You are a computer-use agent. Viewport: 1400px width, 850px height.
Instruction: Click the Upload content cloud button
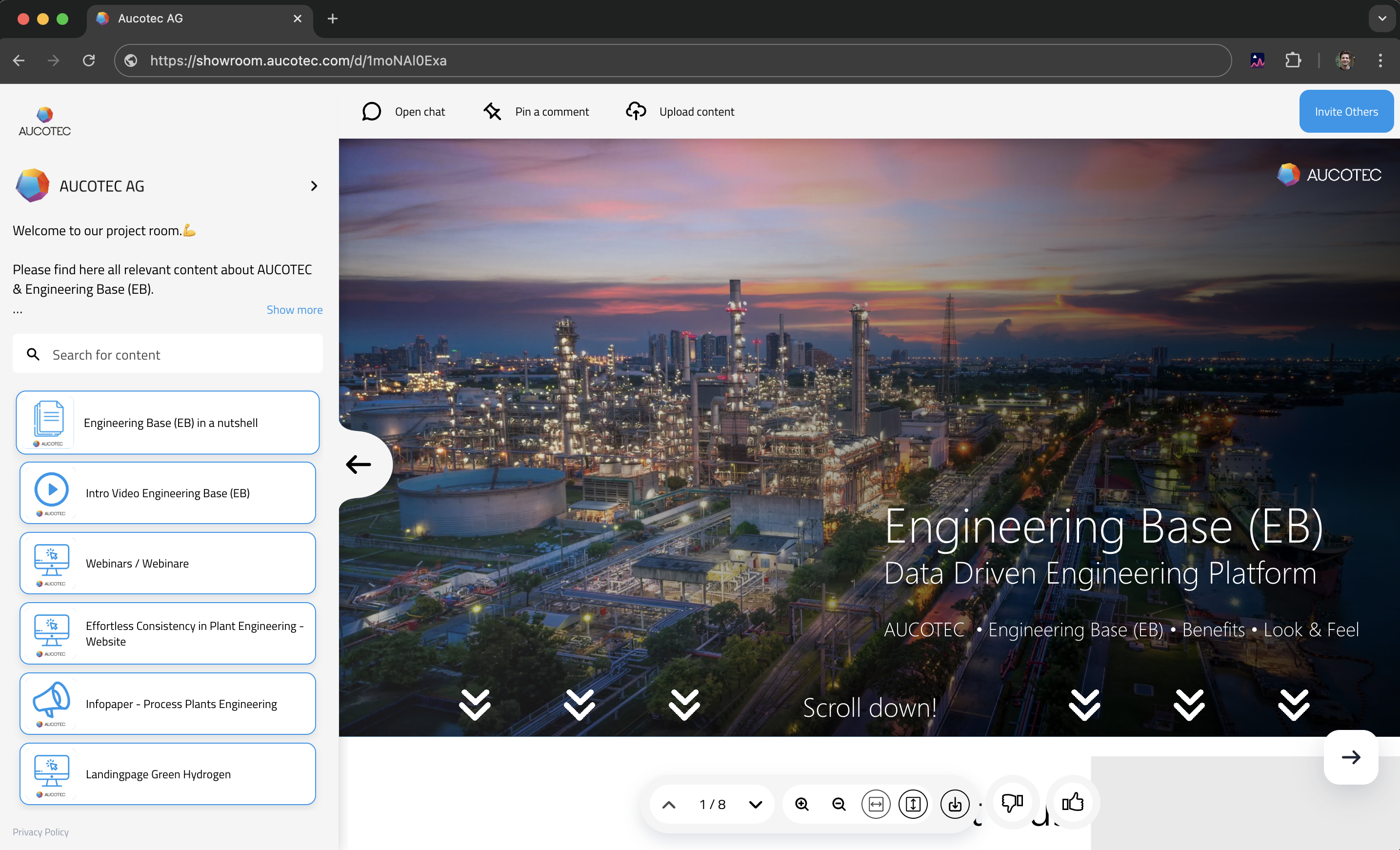point(680,111)
